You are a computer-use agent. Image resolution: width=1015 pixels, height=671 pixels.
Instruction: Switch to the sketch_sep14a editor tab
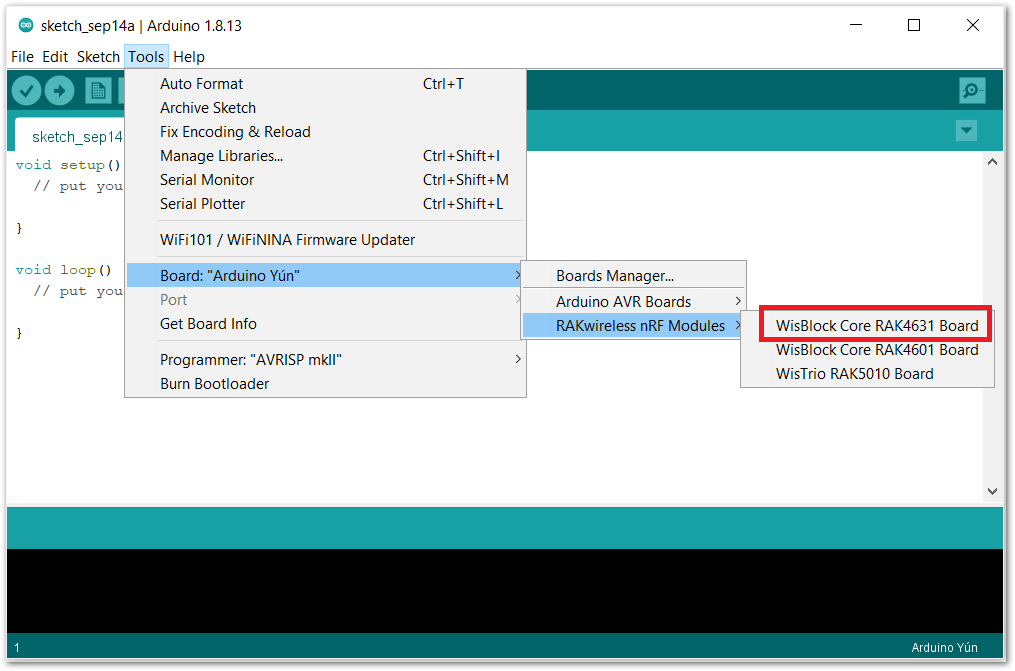pyautogui.click(x=70, y=136)
